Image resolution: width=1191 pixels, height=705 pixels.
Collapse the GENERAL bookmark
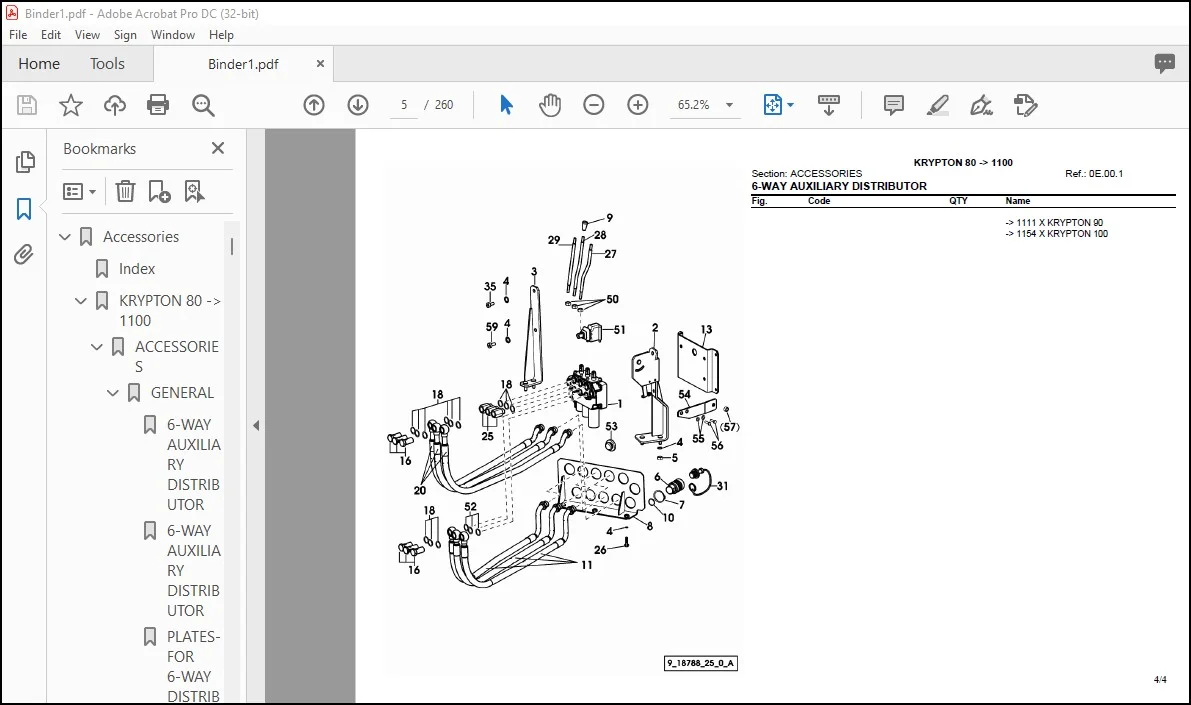click(x=112, y=393)
